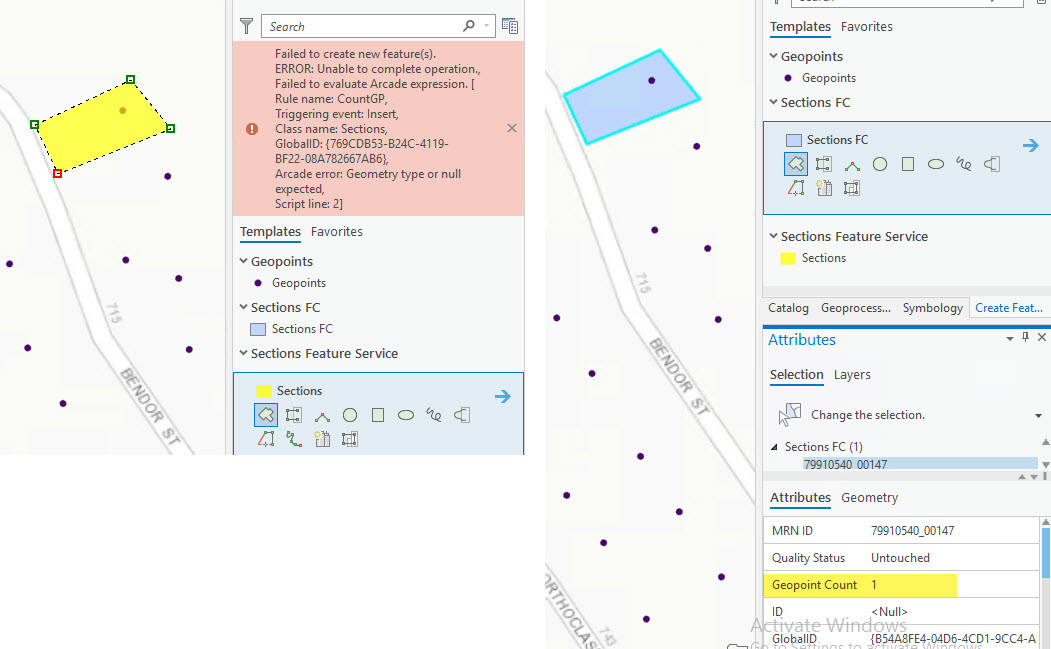
Task: Select Autocomplete Polygon tool in selected Sections FC template
Action: click(x=824, y=164)
